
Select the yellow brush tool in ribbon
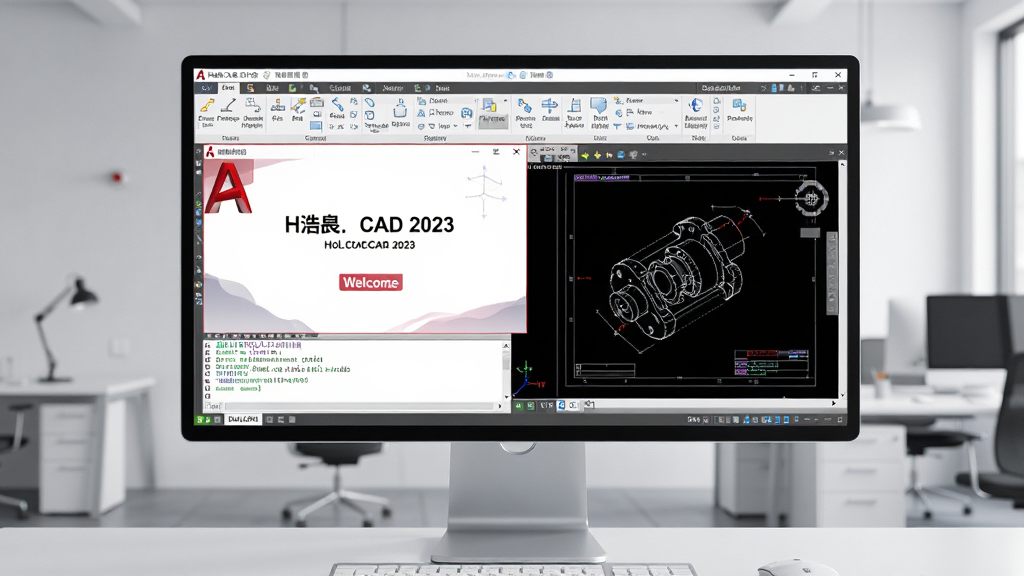tap(207, 105)
